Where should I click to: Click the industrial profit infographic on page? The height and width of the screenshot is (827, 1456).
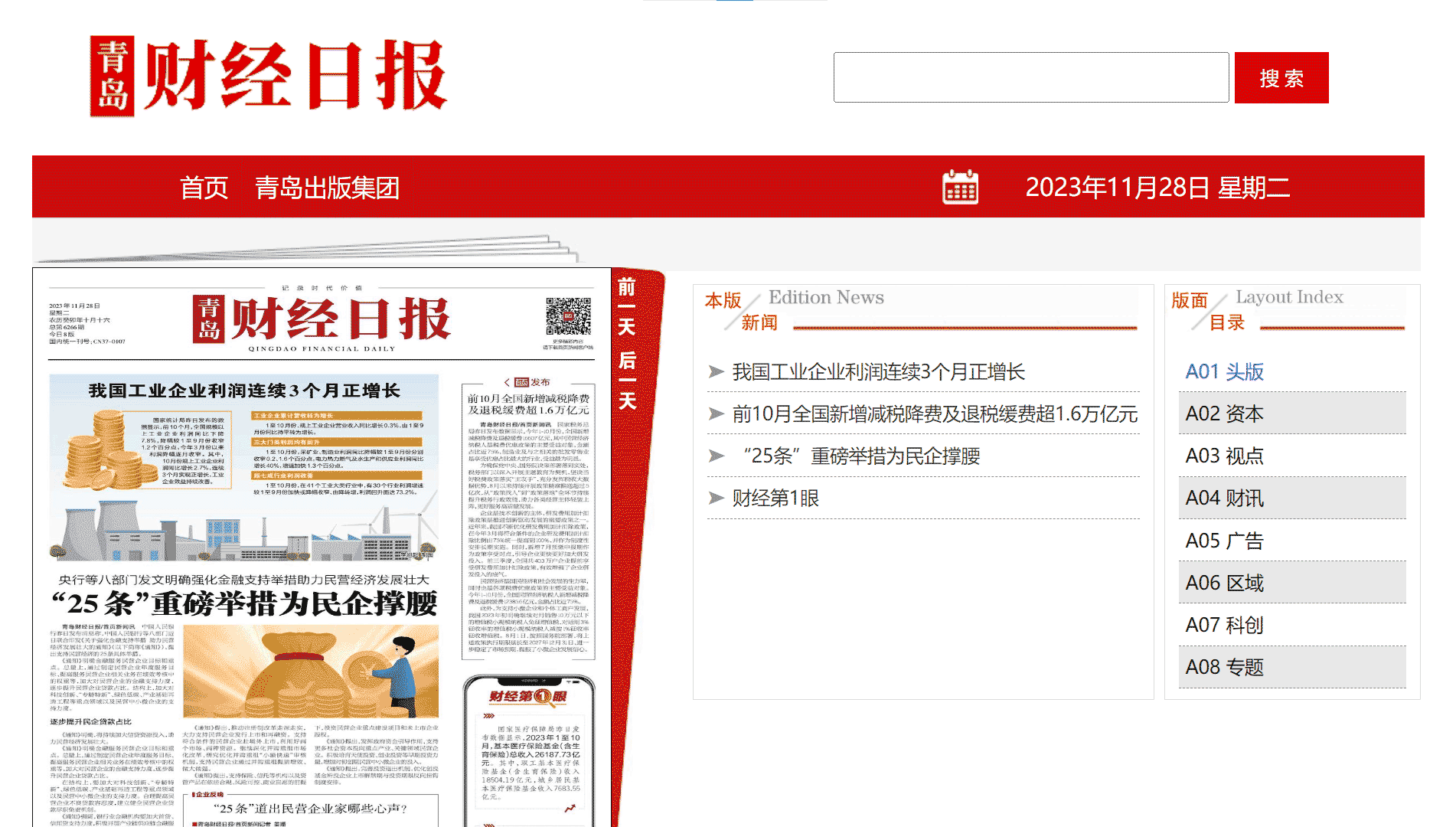pos(243,467)
